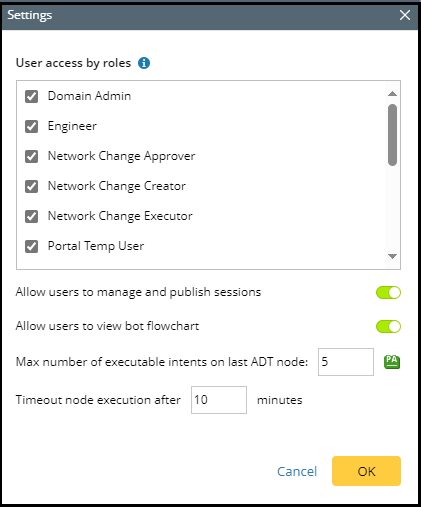Click the scroll down arrow in roles list

392,256
